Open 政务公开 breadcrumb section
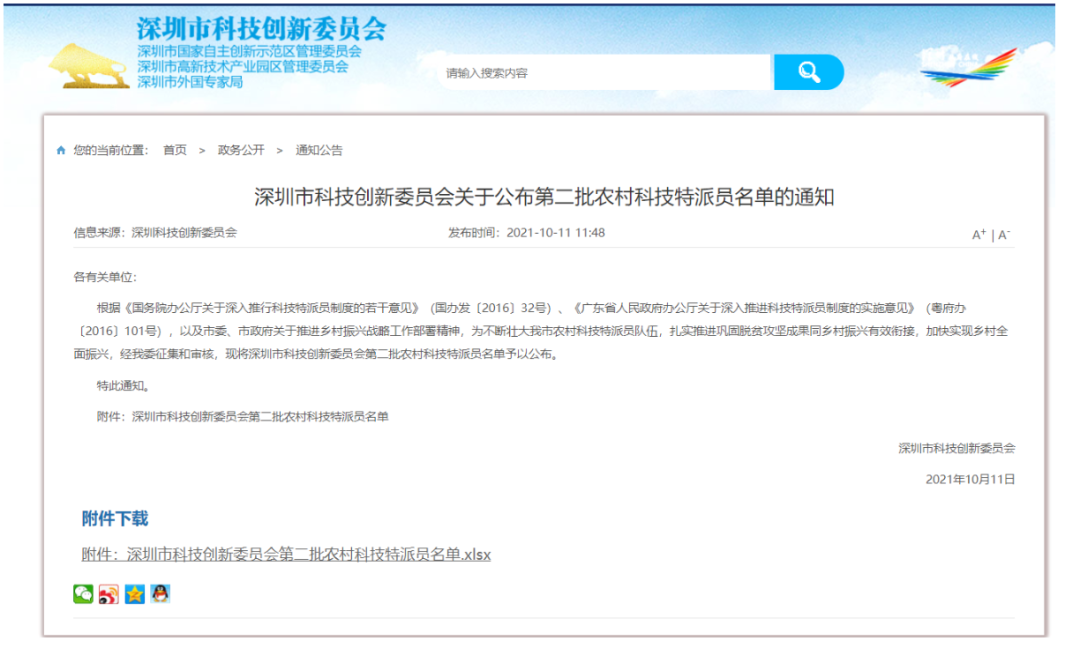 (x=241, y=150)
